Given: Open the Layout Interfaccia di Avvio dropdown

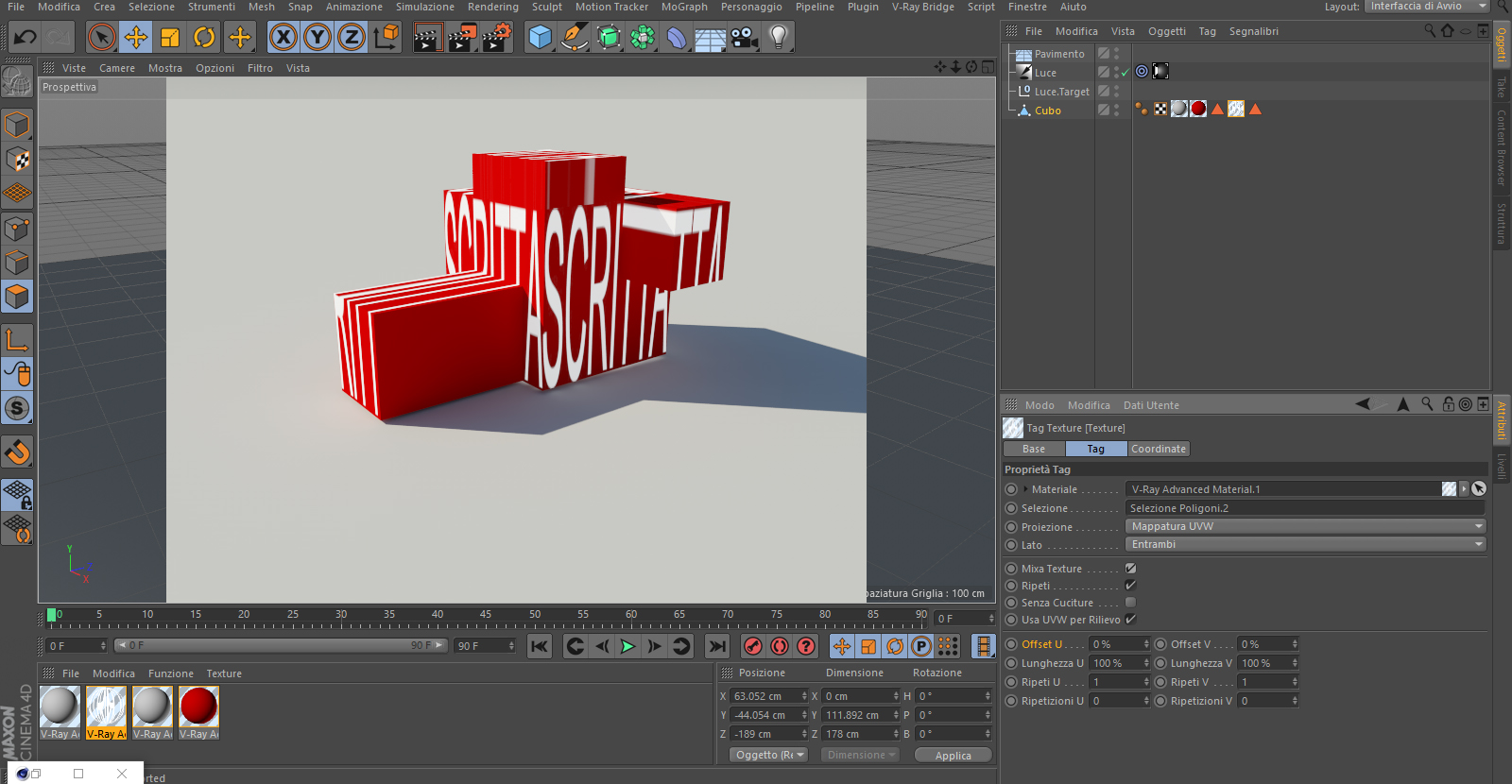Looking at the screenshot, I should click(x=1428, y=7).
